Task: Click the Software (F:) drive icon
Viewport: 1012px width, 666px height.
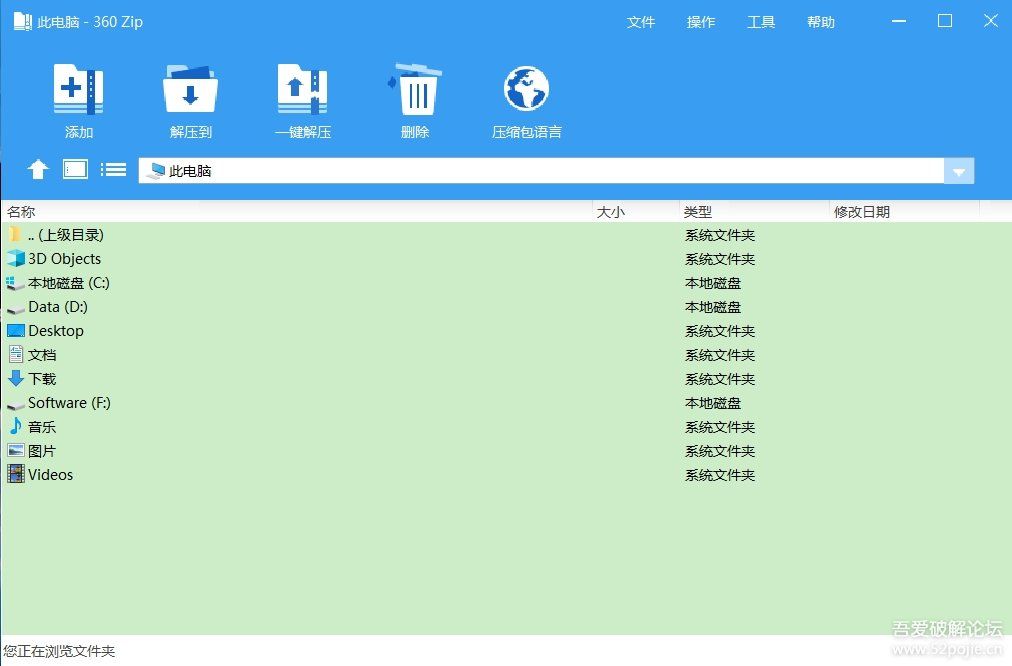Action: tap(15, 406)
